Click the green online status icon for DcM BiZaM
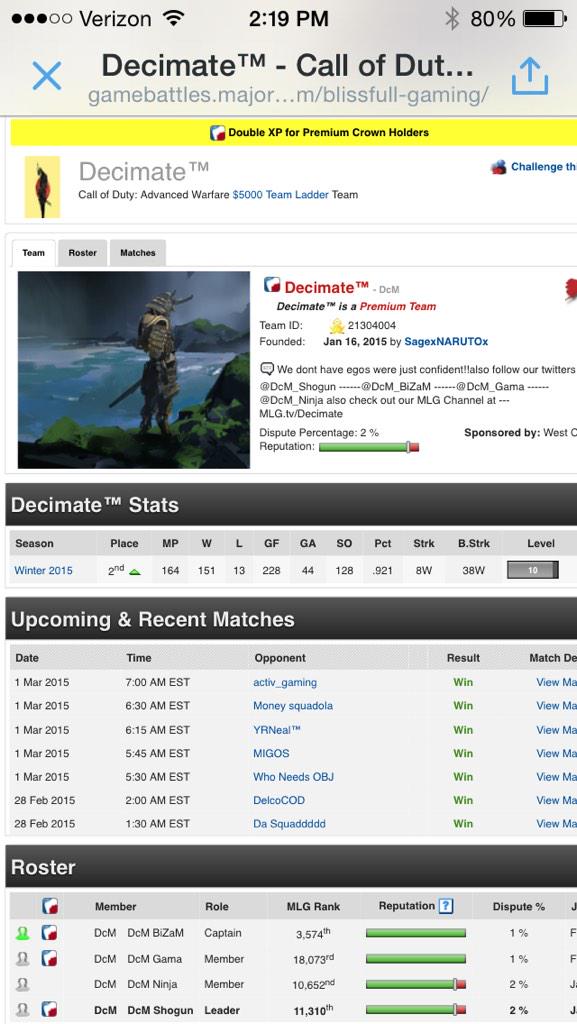 [22, 933]
